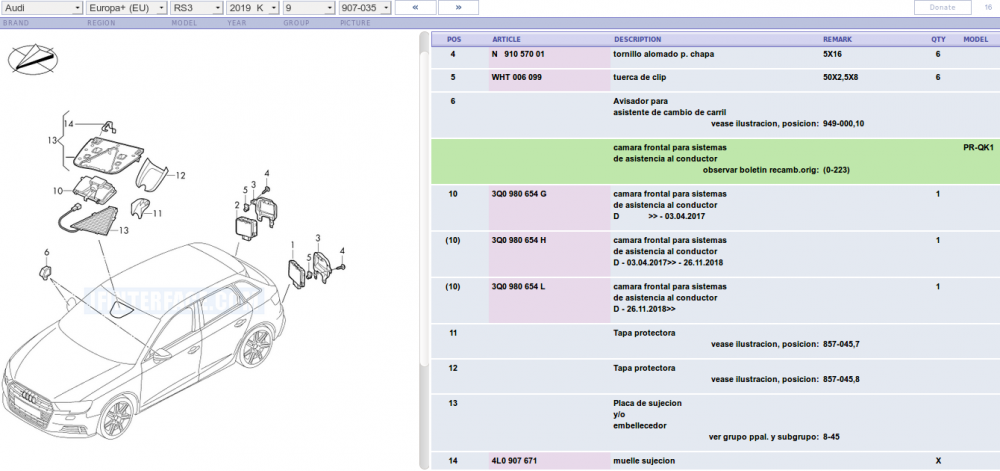This screenshot has height=471, width=1000.
Task: Click the POS column header
Action: click(x=454, y=40)
